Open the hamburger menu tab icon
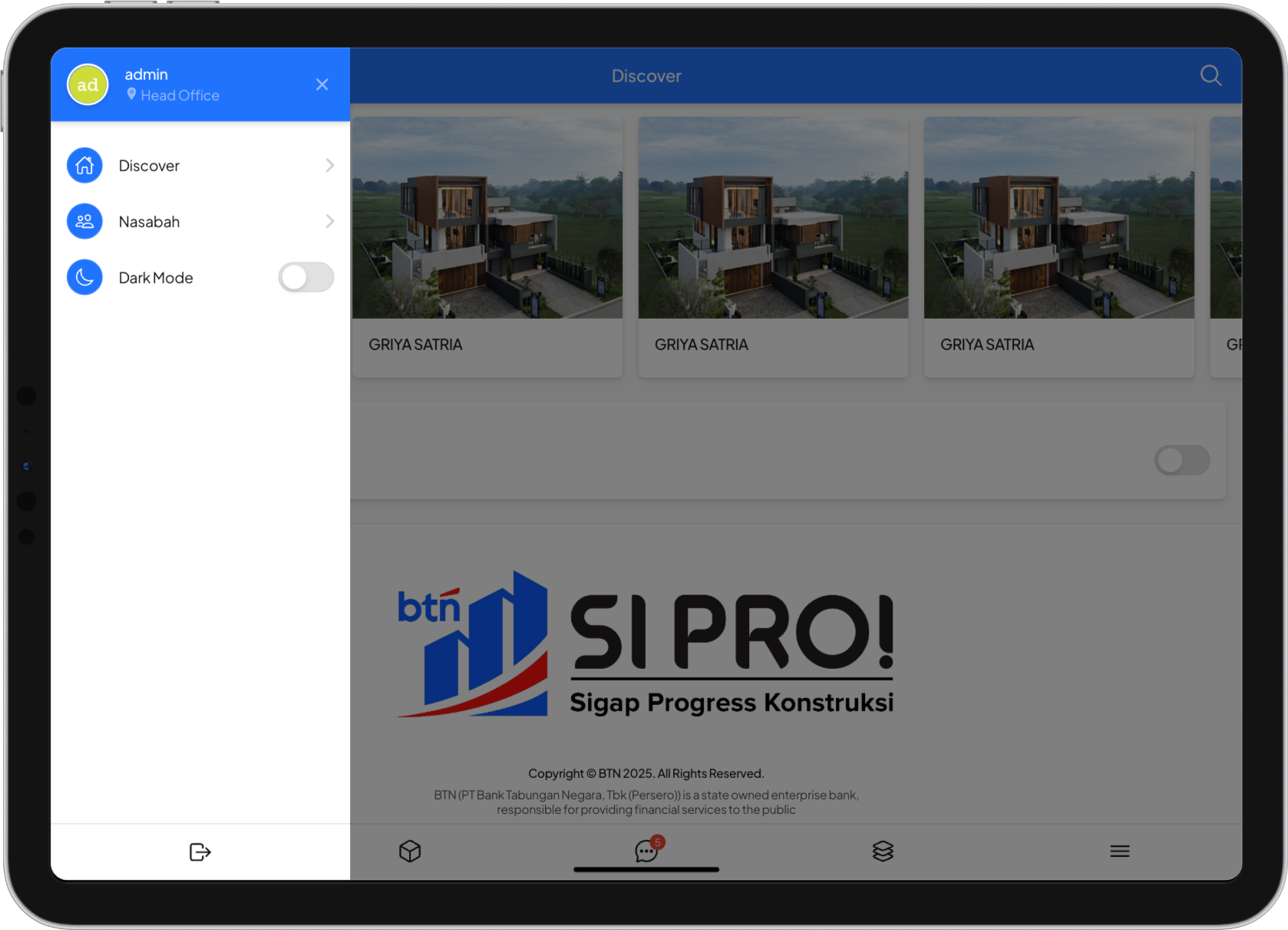The width and height of the screenshot is (1288, 930). pos(1120,851)
